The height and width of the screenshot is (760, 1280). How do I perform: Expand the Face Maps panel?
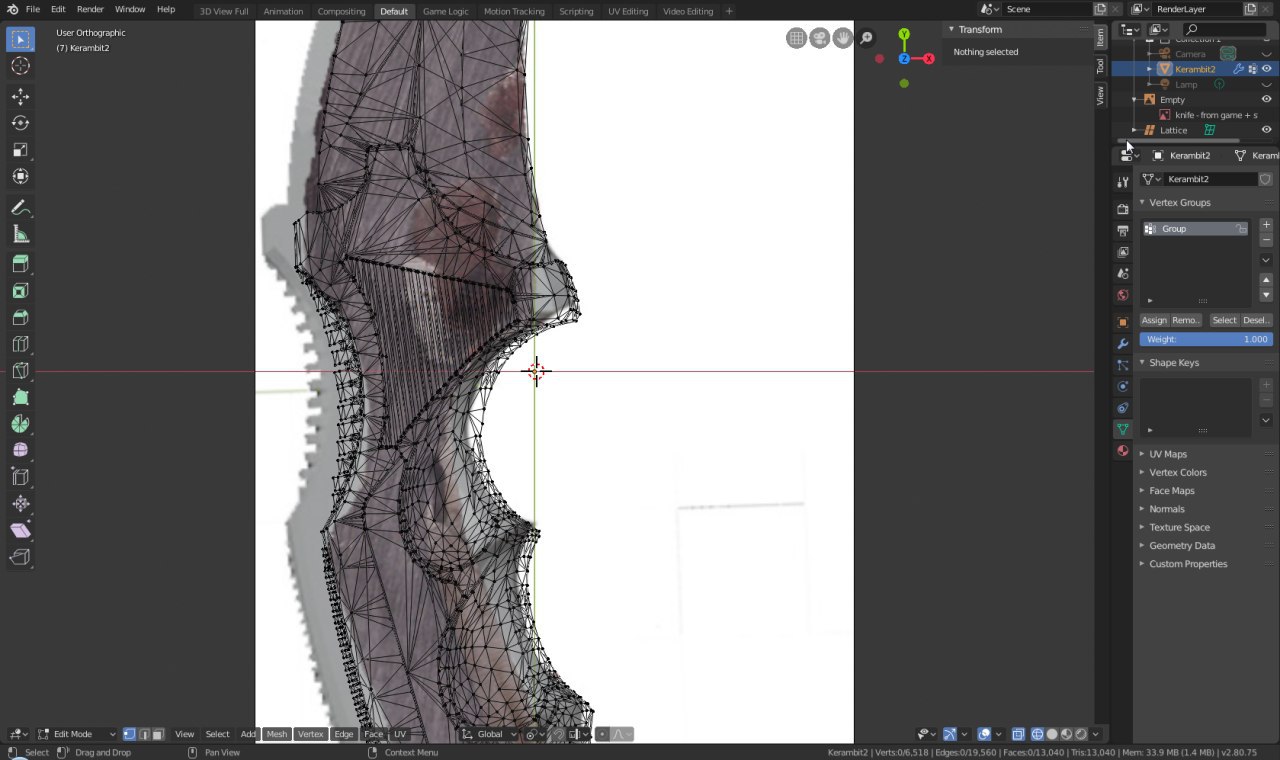tap(1172, 491)
